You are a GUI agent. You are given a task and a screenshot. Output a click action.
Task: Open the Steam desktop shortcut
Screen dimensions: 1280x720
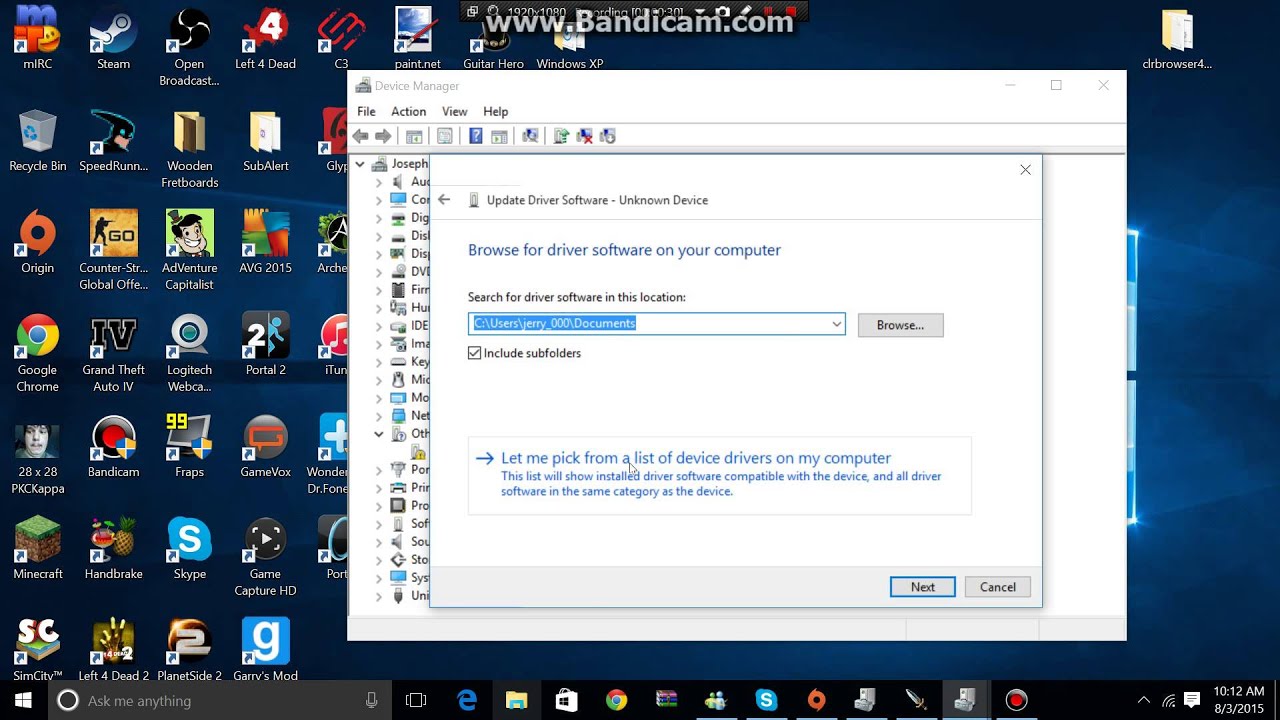(x=113, y=40)
